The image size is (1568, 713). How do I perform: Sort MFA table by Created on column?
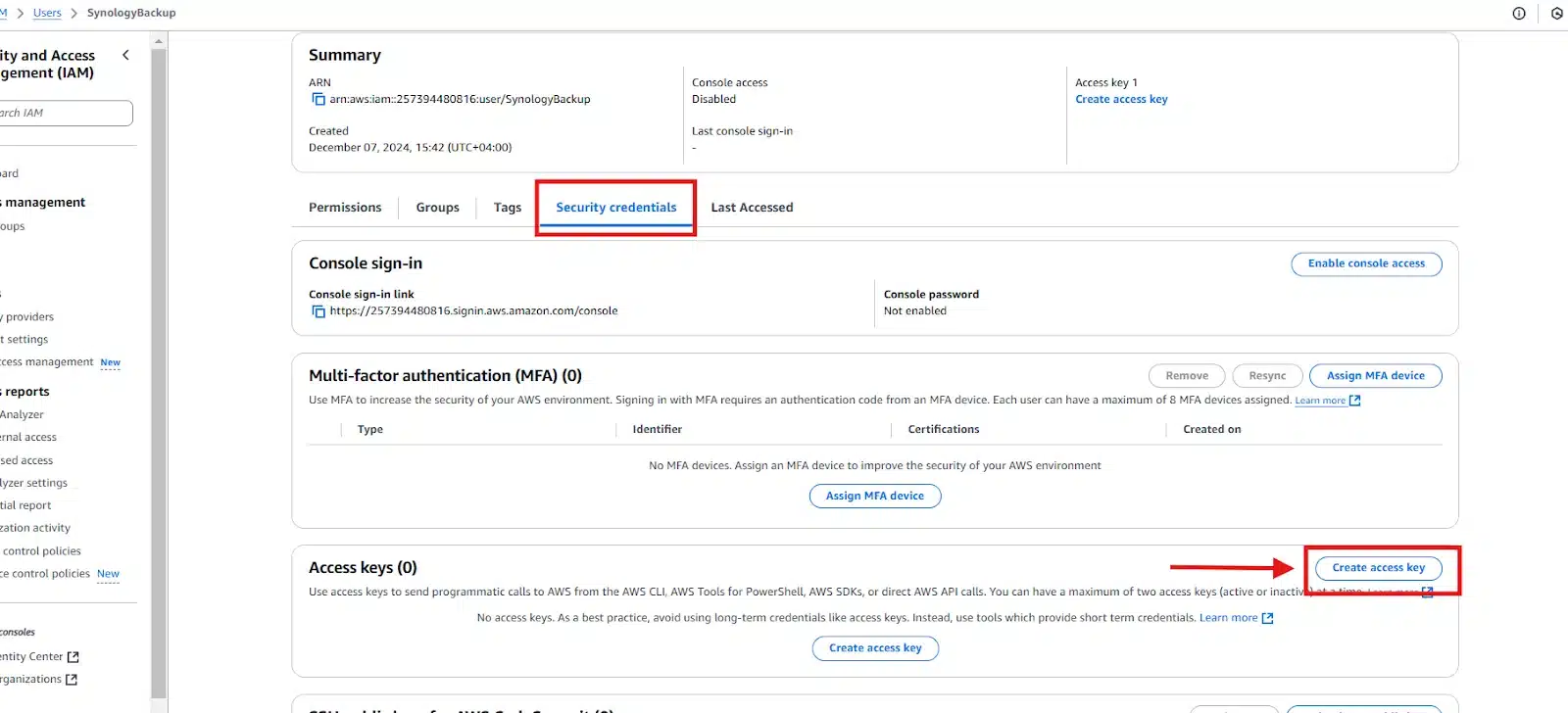[1211, 430]
